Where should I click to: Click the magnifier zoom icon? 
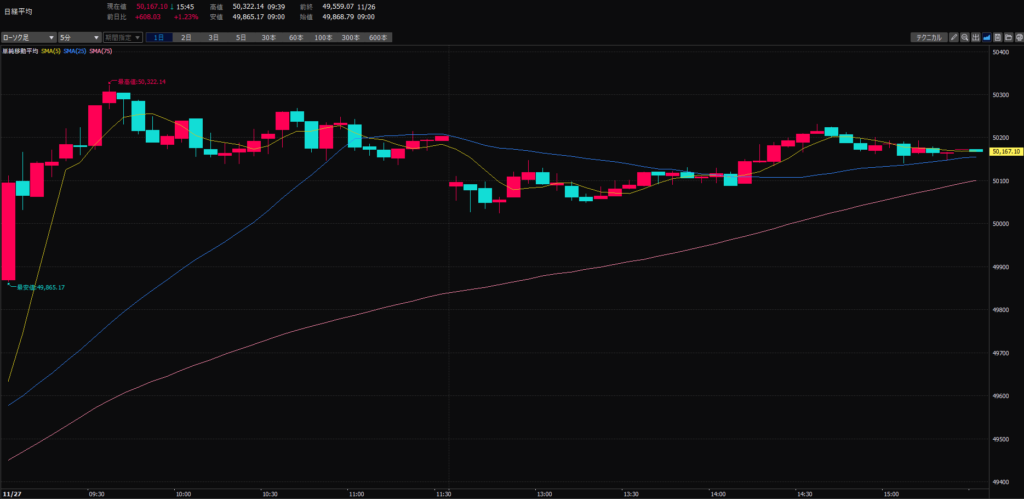pos(966,37)
